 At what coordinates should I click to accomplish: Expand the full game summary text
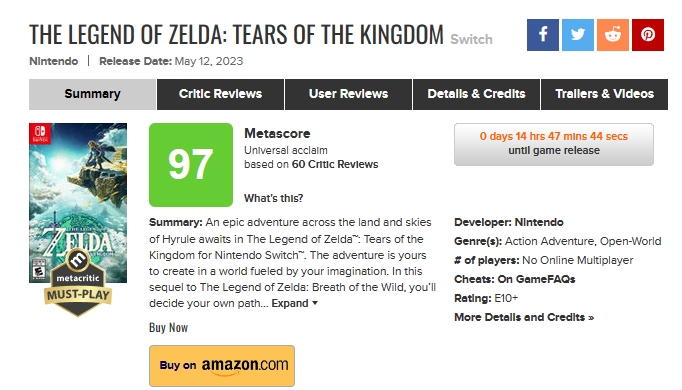290,303
